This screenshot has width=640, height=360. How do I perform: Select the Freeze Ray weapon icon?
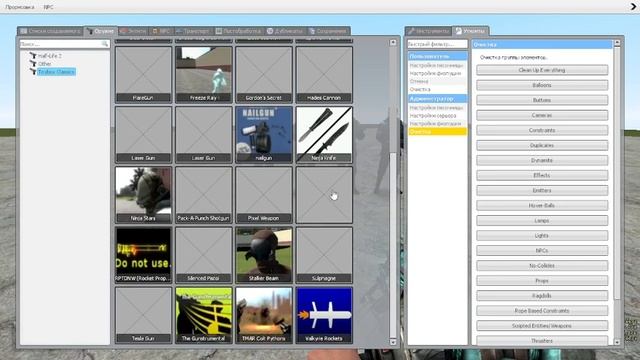(x=204, y=74)
